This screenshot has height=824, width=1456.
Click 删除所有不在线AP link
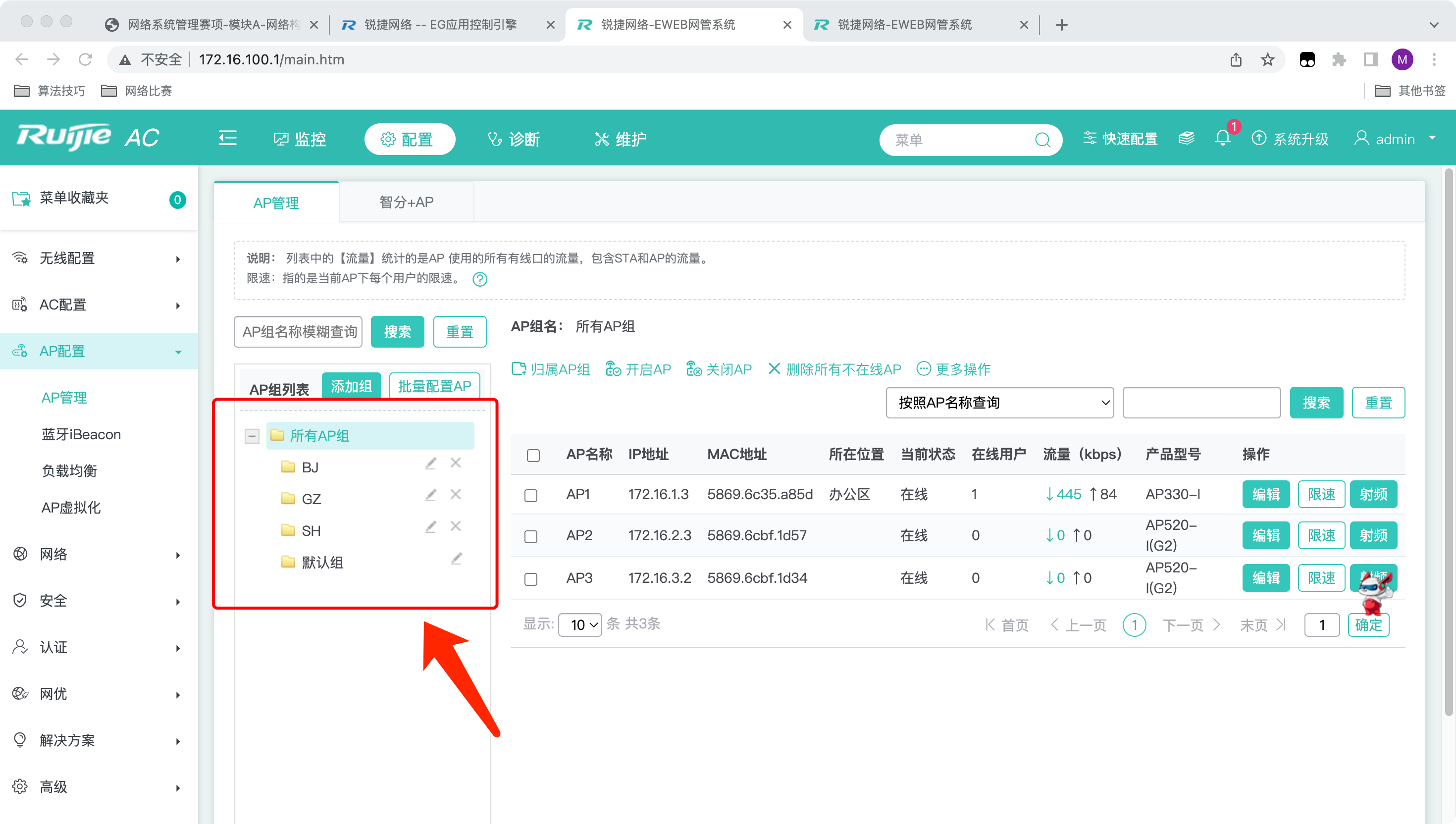coord(834,369)
